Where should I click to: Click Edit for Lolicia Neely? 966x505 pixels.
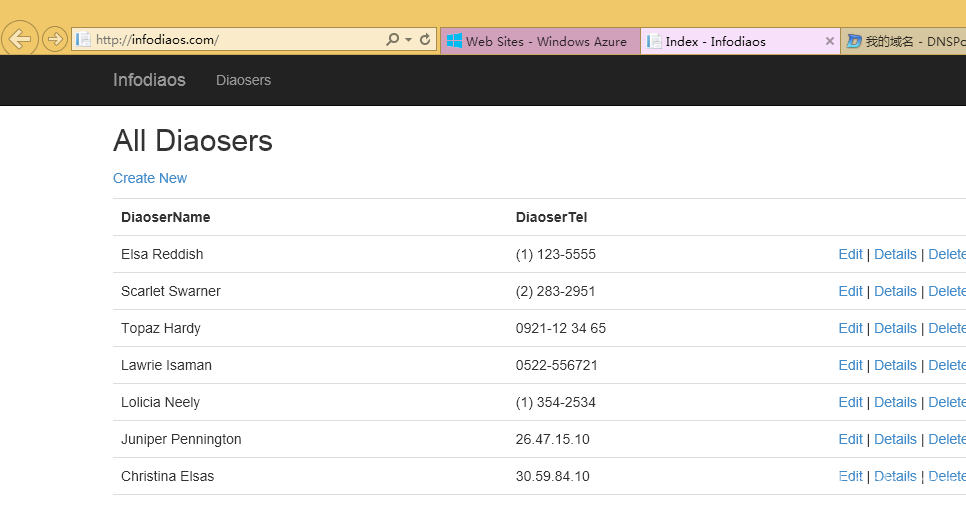[850, 402]
